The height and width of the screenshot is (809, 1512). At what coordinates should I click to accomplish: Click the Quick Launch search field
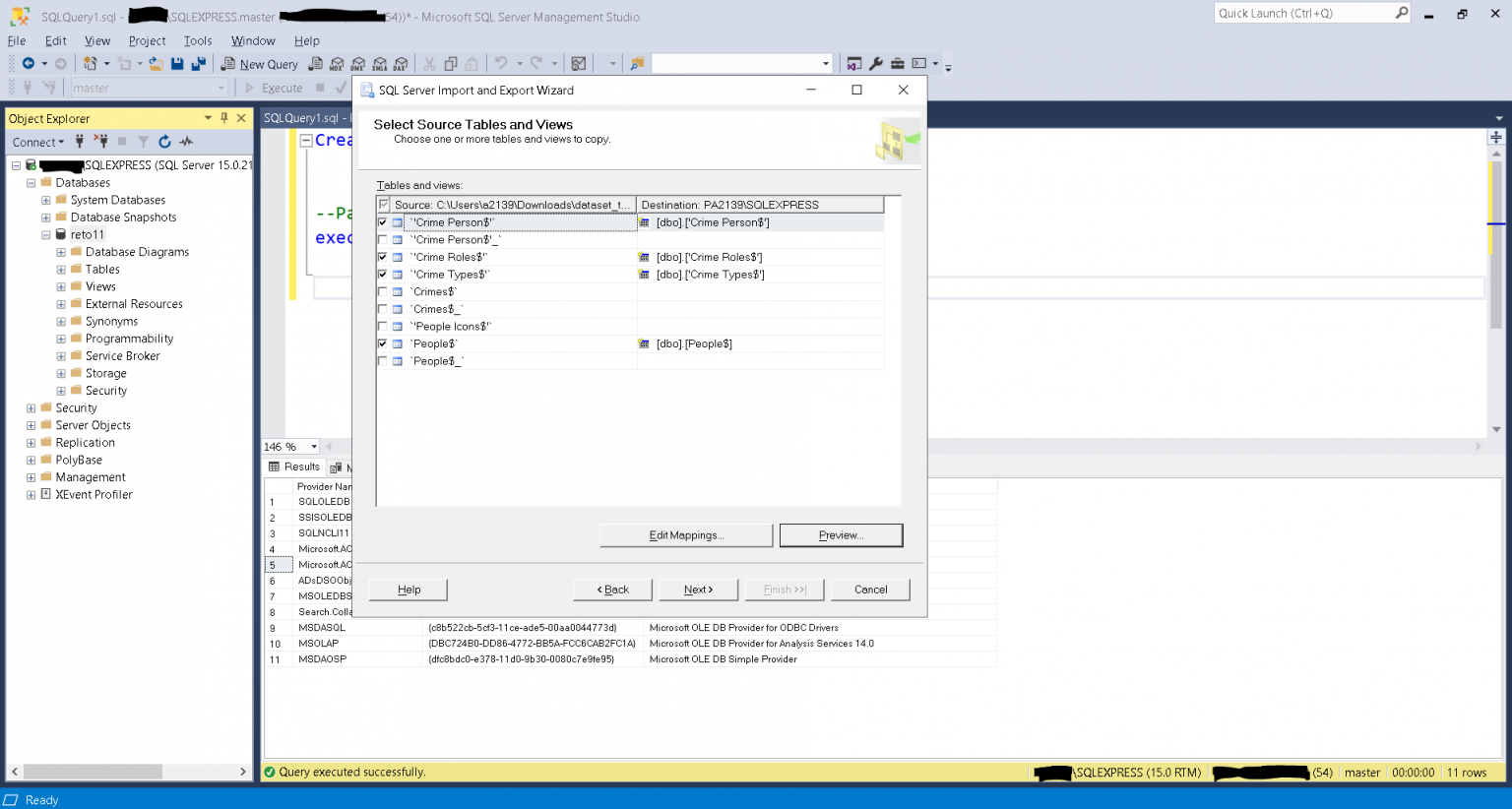point(1303,13)
